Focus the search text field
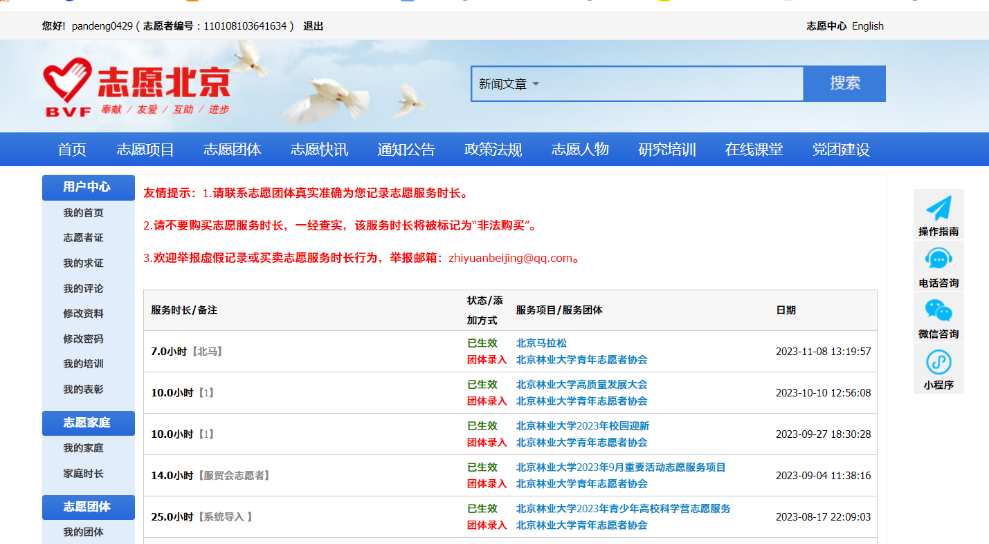This screenshot has width=989, height=544. 672,84
